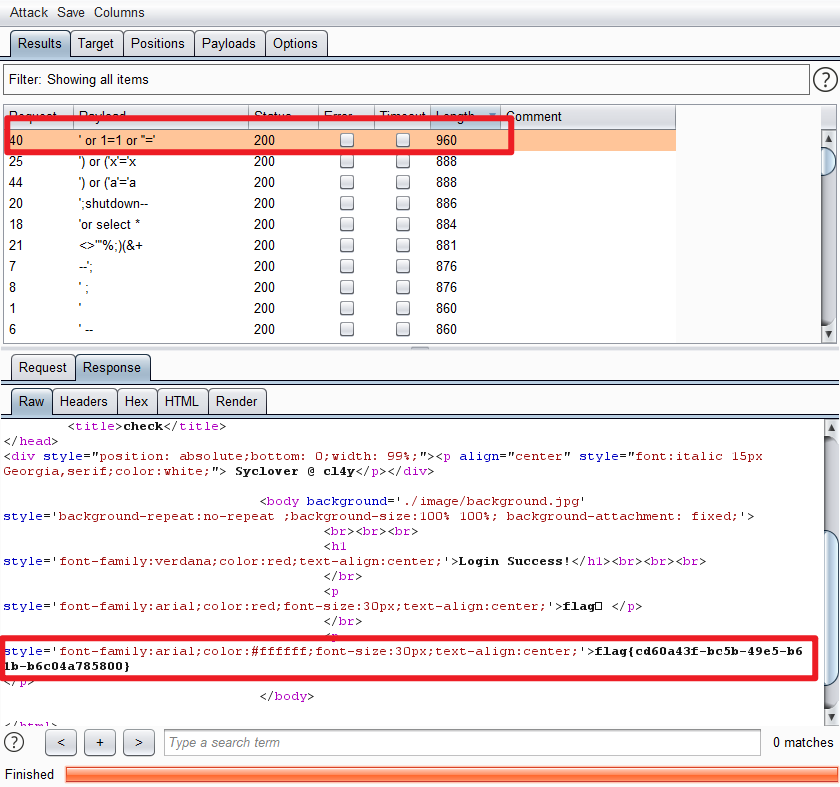Click the response pane scroll down arrow
Viewport: 840px width, 787px height.
tap(831, 716)
